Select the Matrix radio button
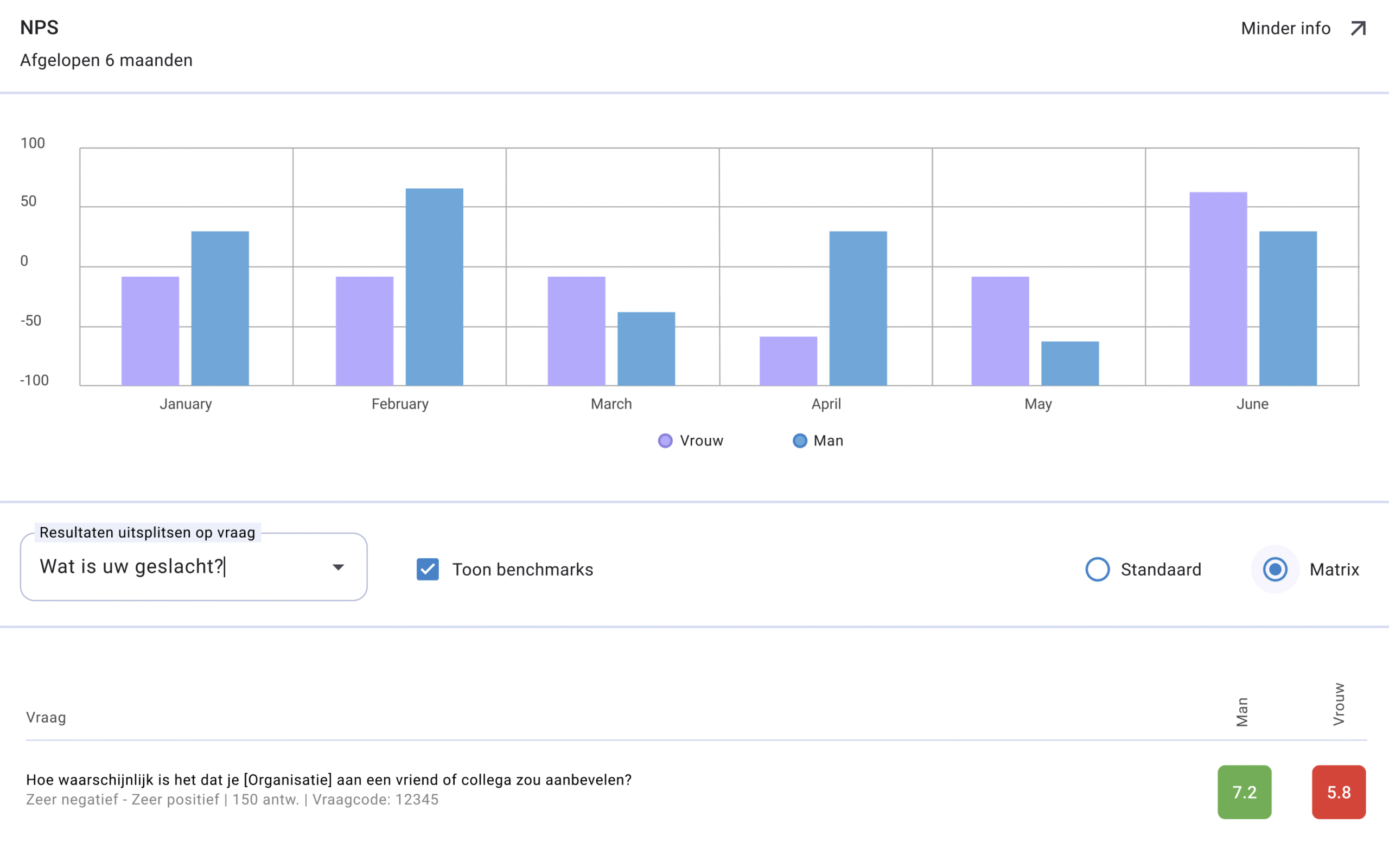Screen dimensions: 1389x868 pyautogui.click(x=1275, y=570)
